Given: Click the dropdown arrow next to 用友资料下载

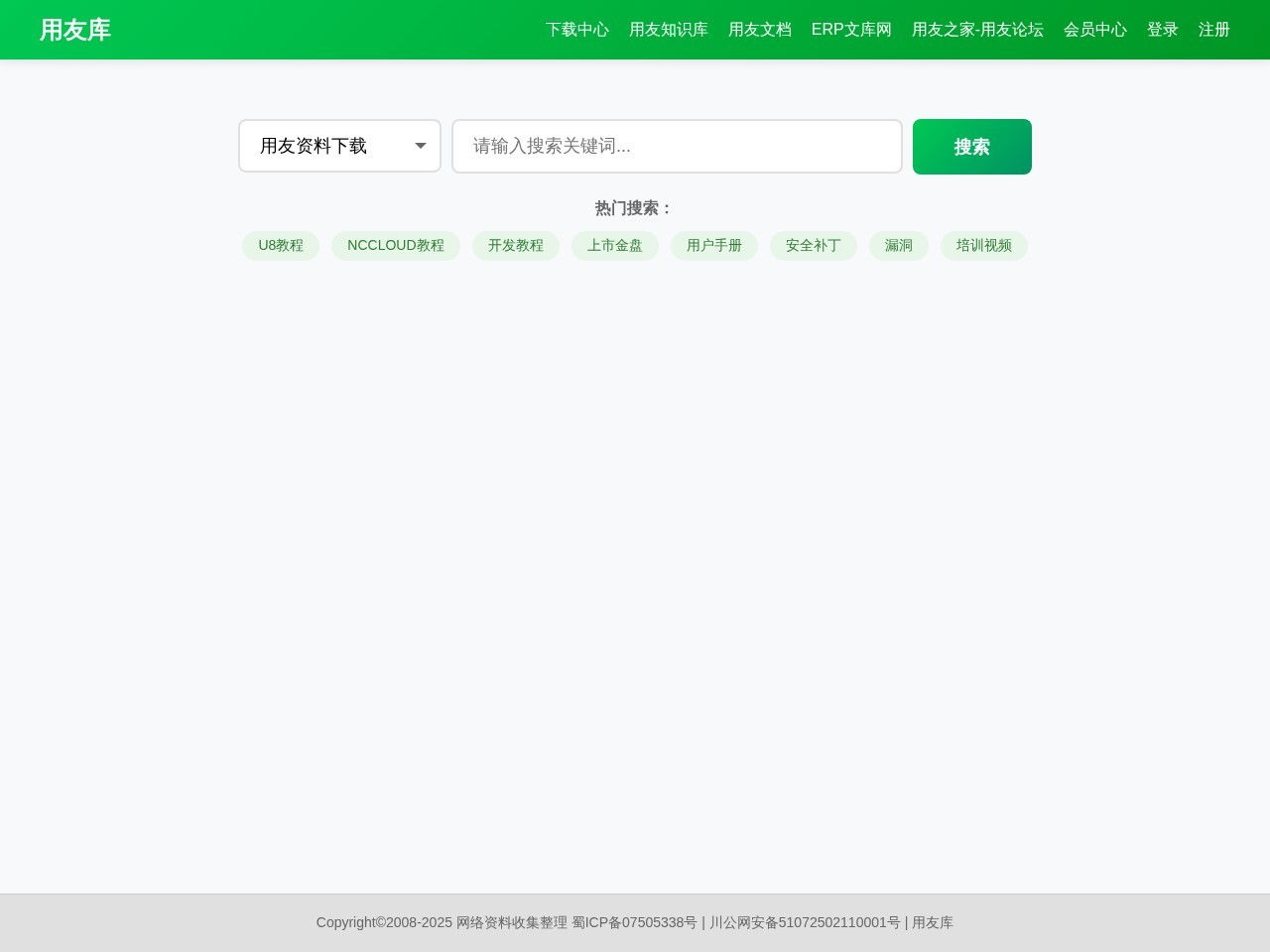Looking at the screenshot, I should tap(420, 146).
